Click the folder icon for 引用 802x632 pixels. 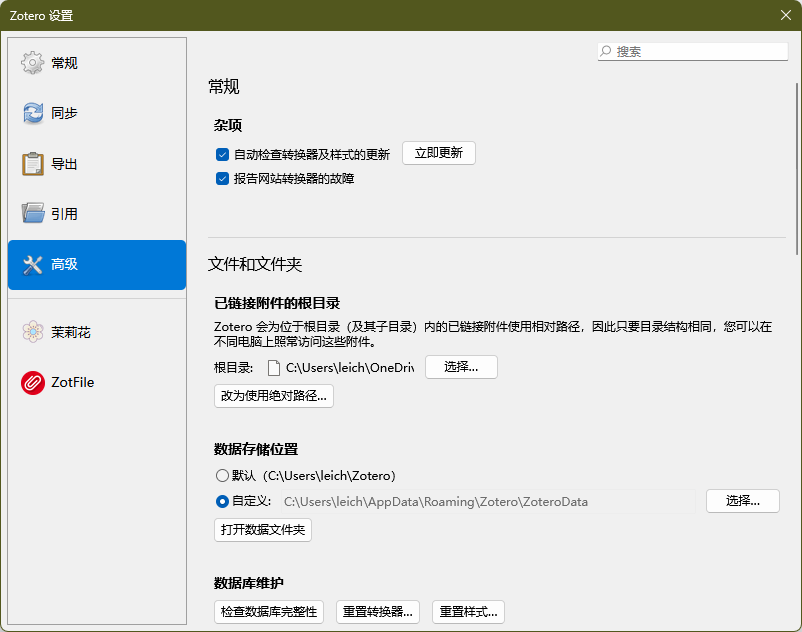[x=33, y=213]
